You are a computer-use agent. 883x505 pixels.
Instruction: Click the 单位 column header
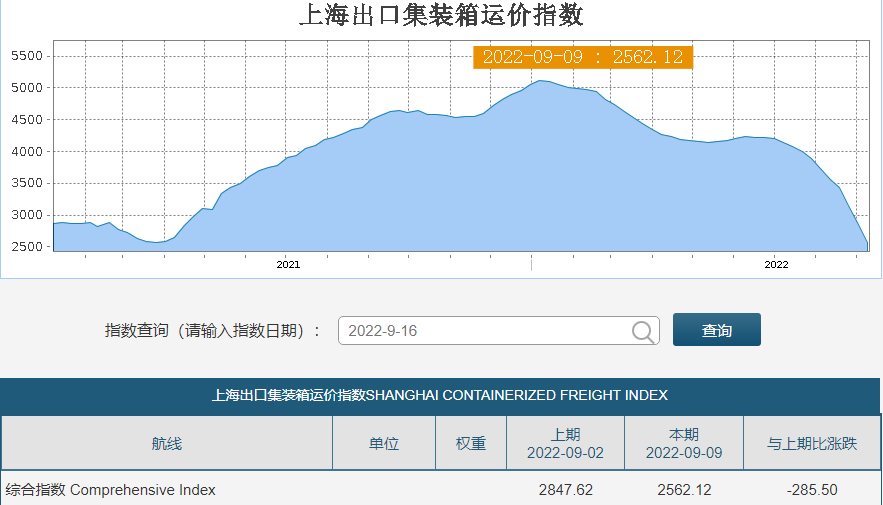coord(384,443)
